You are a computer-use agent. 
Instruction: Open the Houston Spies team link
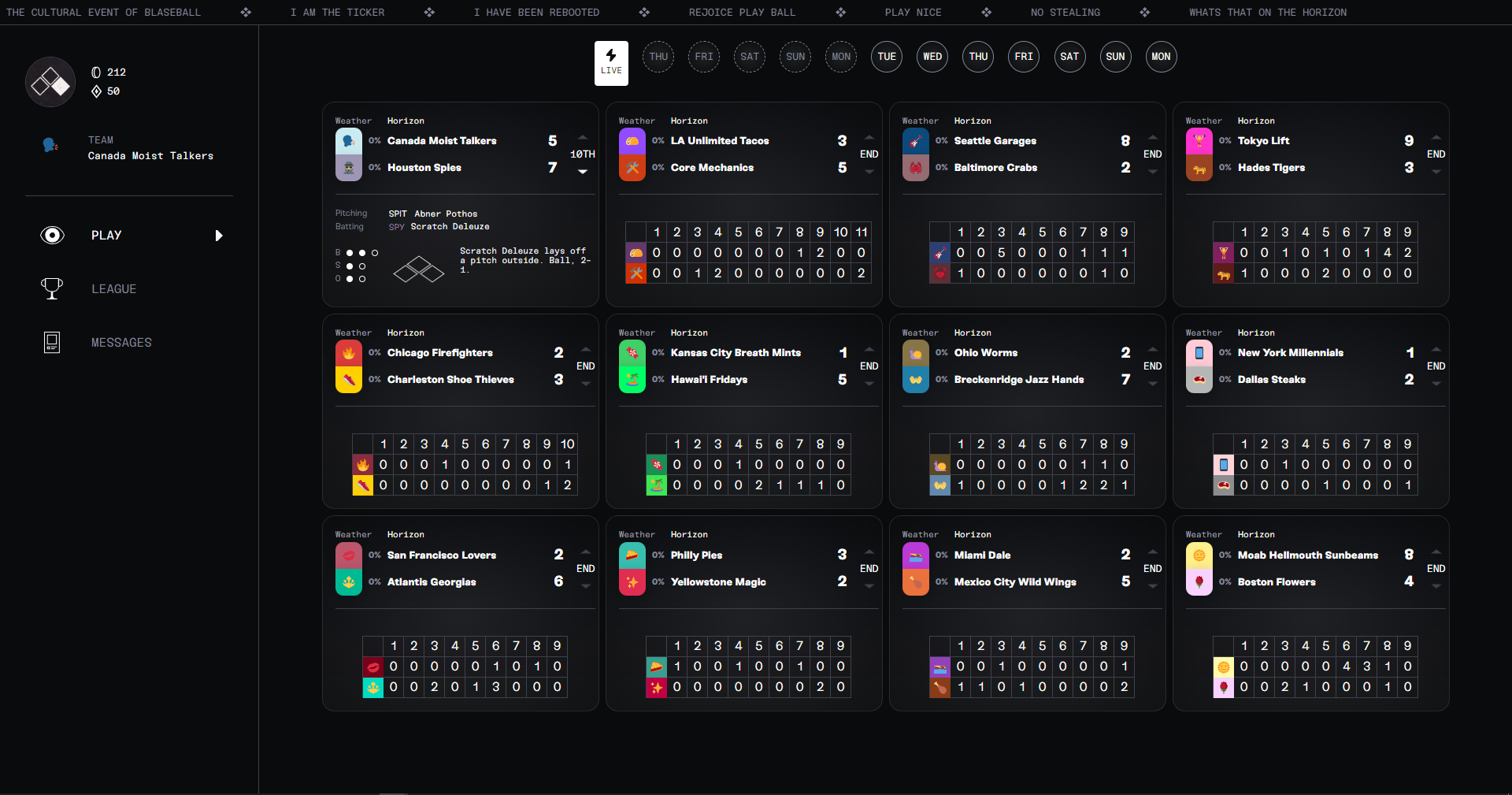(x=424, y=168)
